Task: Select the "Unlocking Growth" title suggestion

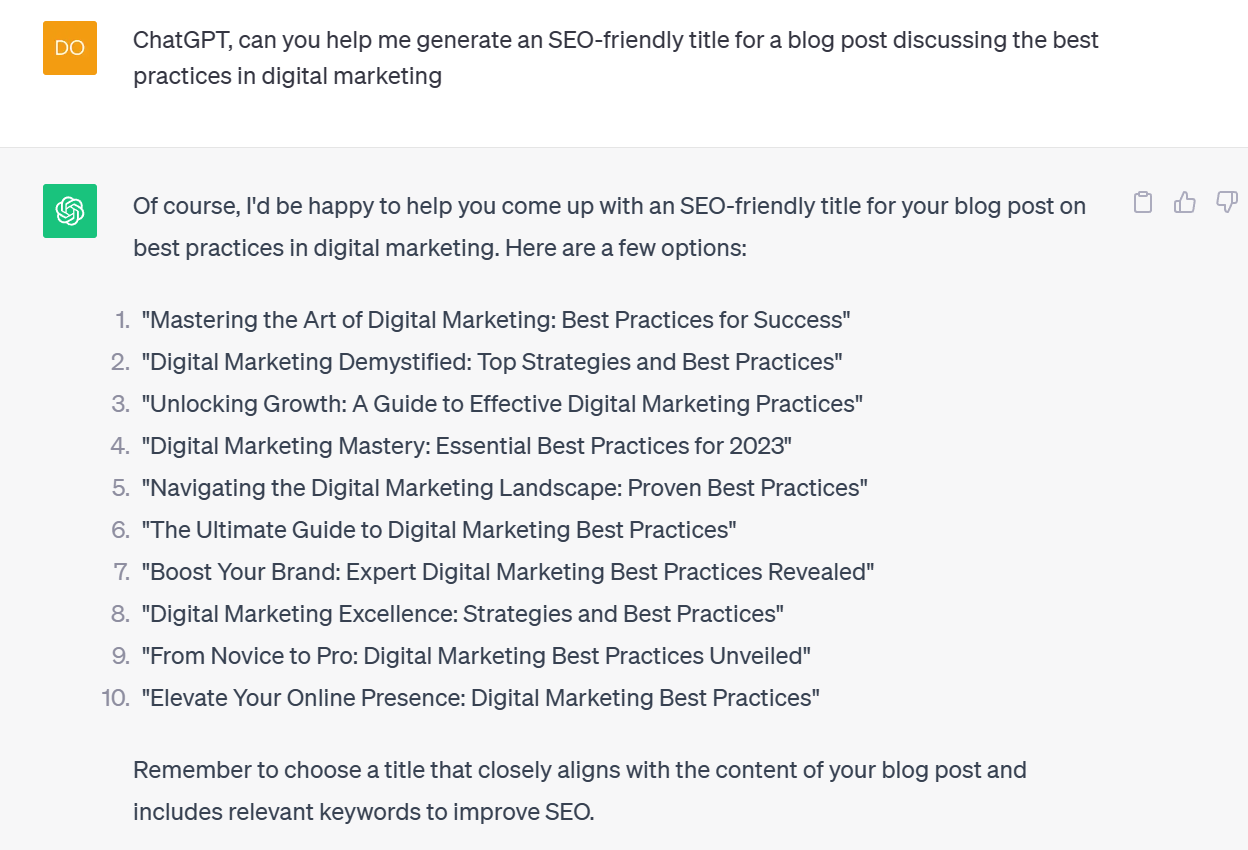Action: (502, 404)
